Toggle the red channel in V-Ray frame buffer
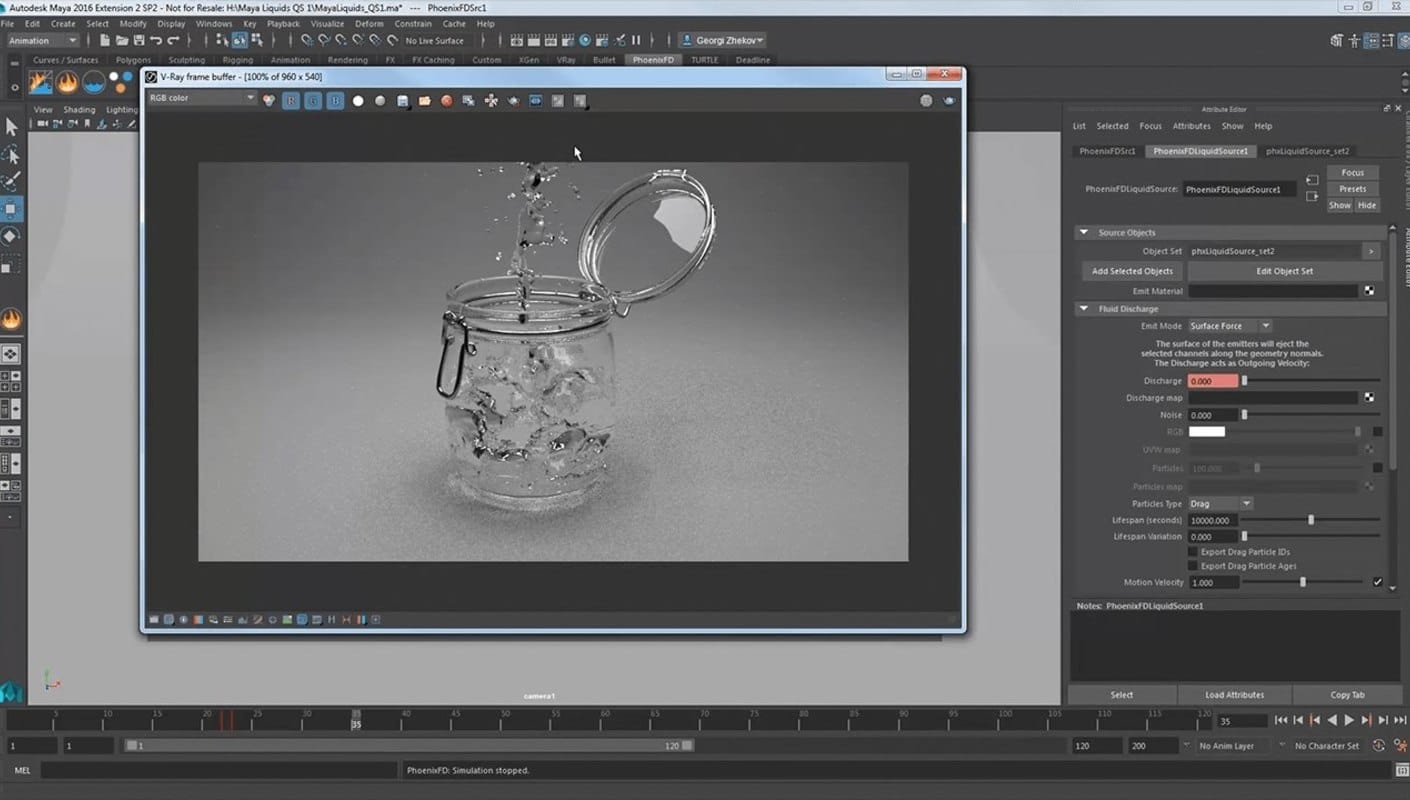 pos(291,101)
